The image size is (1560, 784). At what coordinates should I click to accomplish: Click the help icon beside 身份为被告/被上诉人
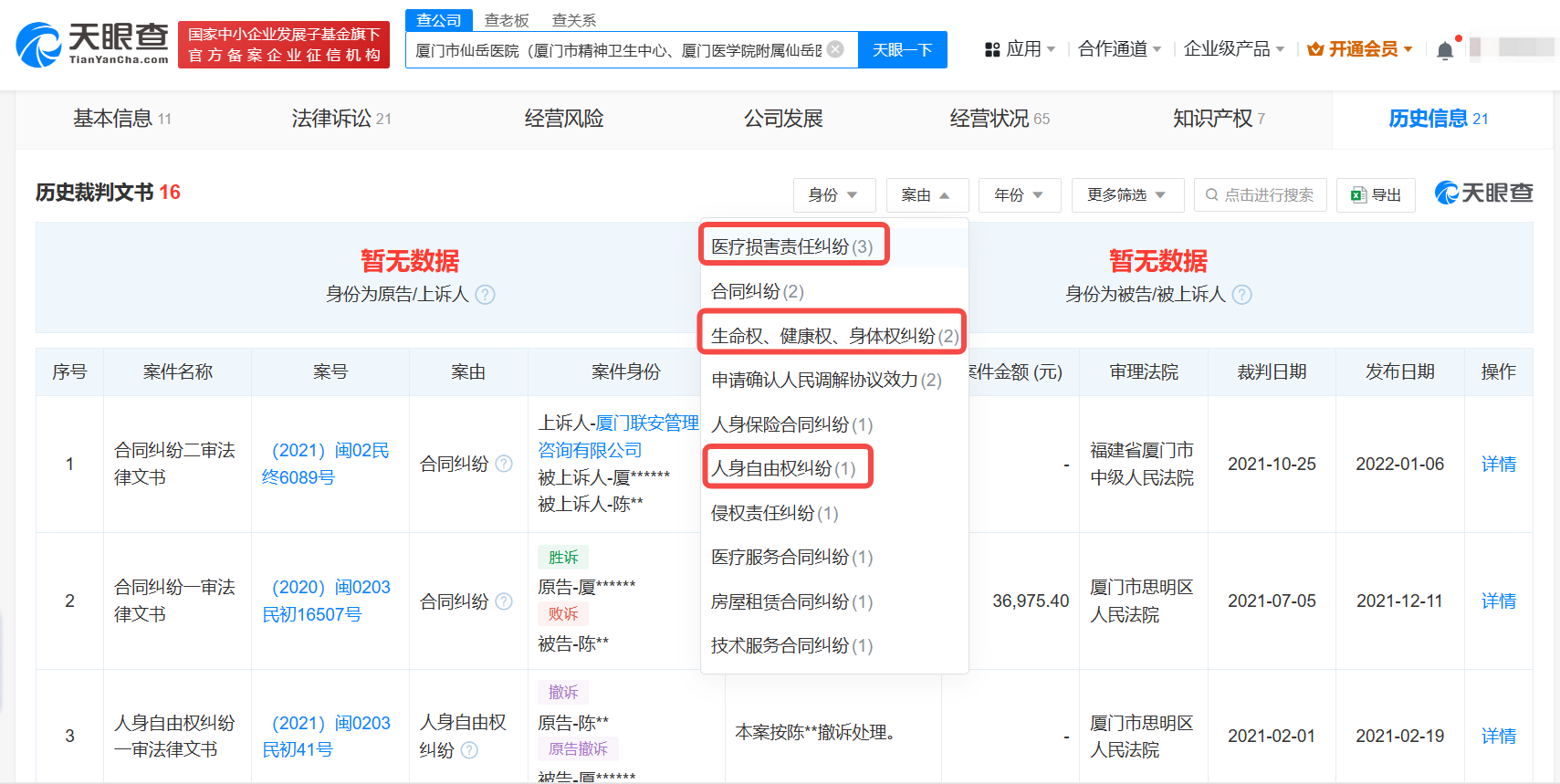coord(1242,295)
